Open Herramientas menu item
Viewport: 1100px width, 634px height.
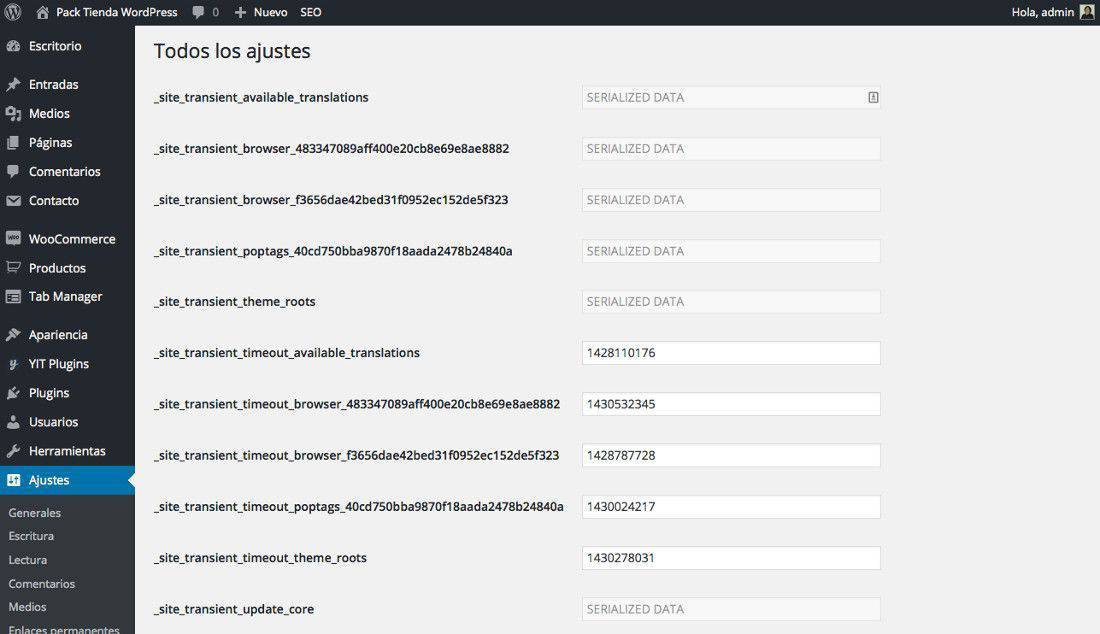[x=67, y=451]
